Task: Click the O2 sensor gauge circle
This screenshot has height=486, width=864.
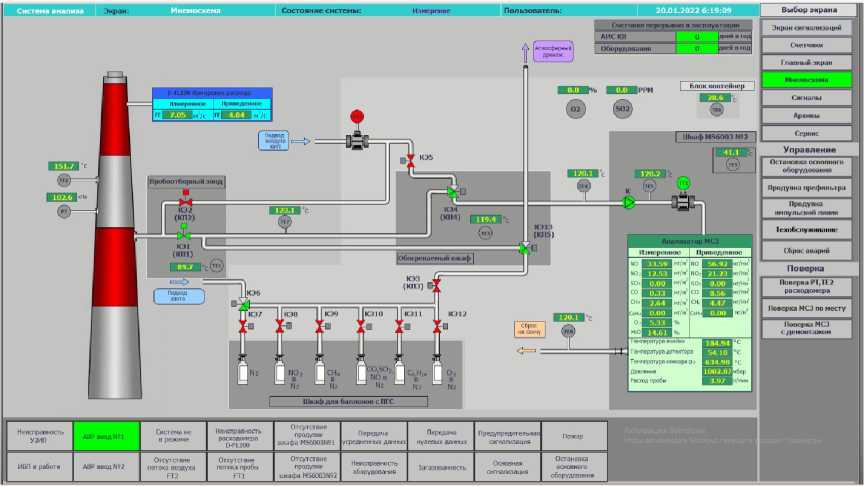Action: point(574,108)
